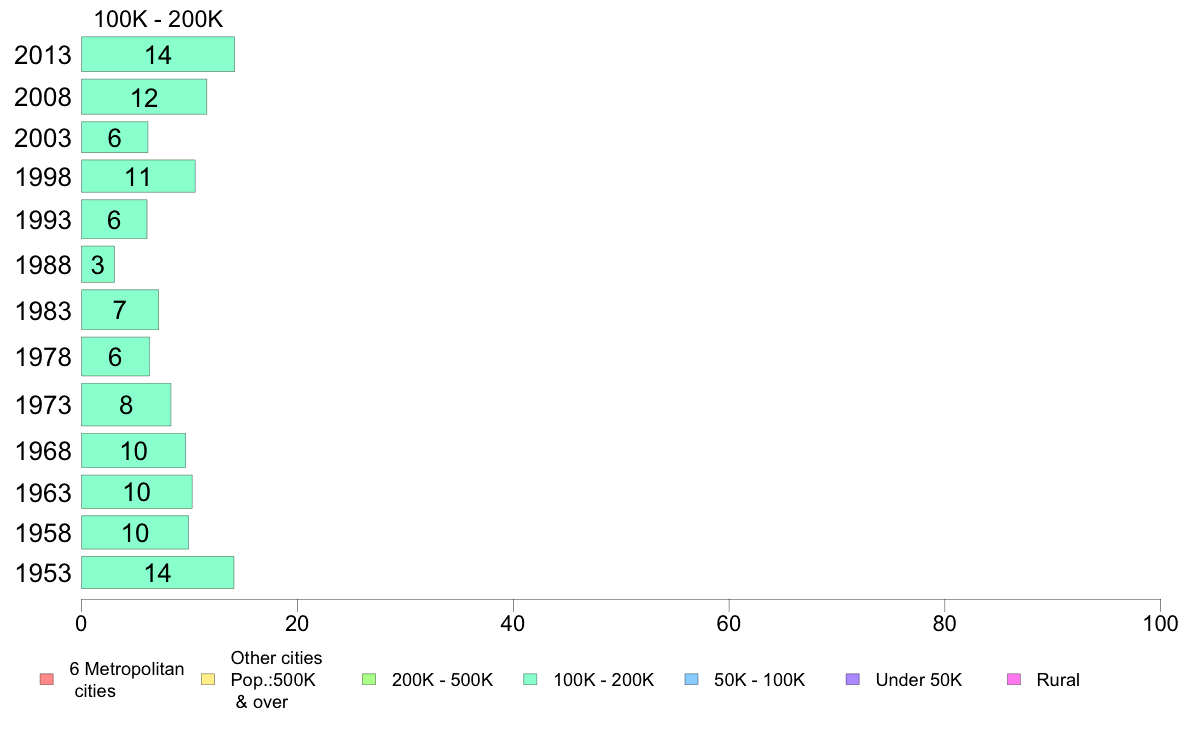Viewport: 1188px width, 736px height.
Task: Click the Under 50K legend label
Action: (918, 680)
